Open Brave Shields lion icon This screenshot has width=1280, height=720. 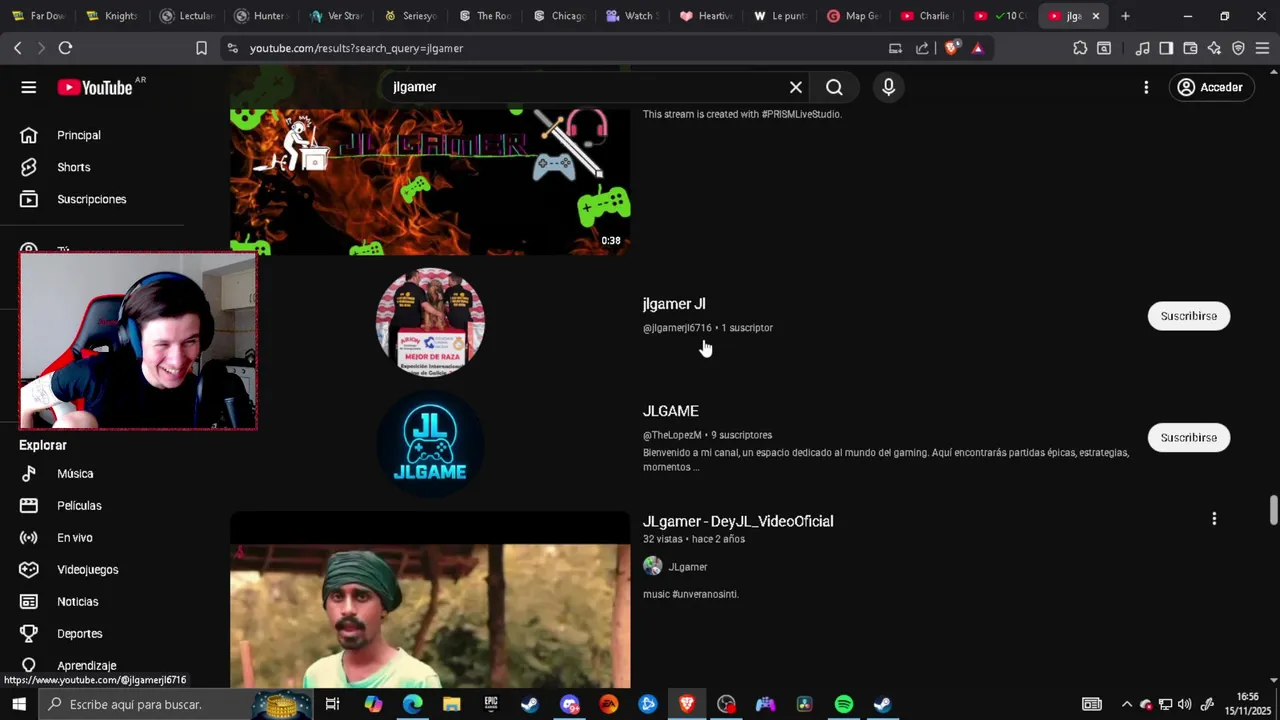[x=951, y=48]
